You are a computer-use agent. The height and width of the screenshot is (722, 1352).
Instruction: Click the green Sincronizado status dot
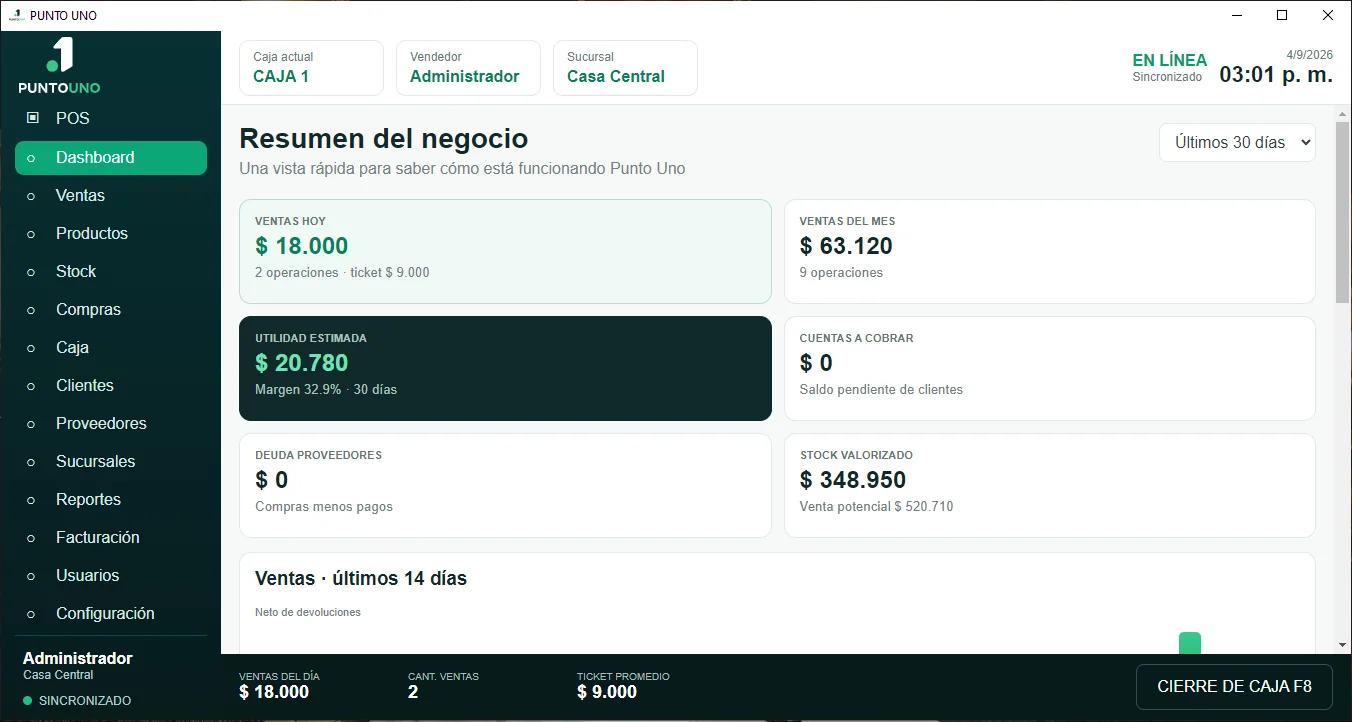coord(28,701)
